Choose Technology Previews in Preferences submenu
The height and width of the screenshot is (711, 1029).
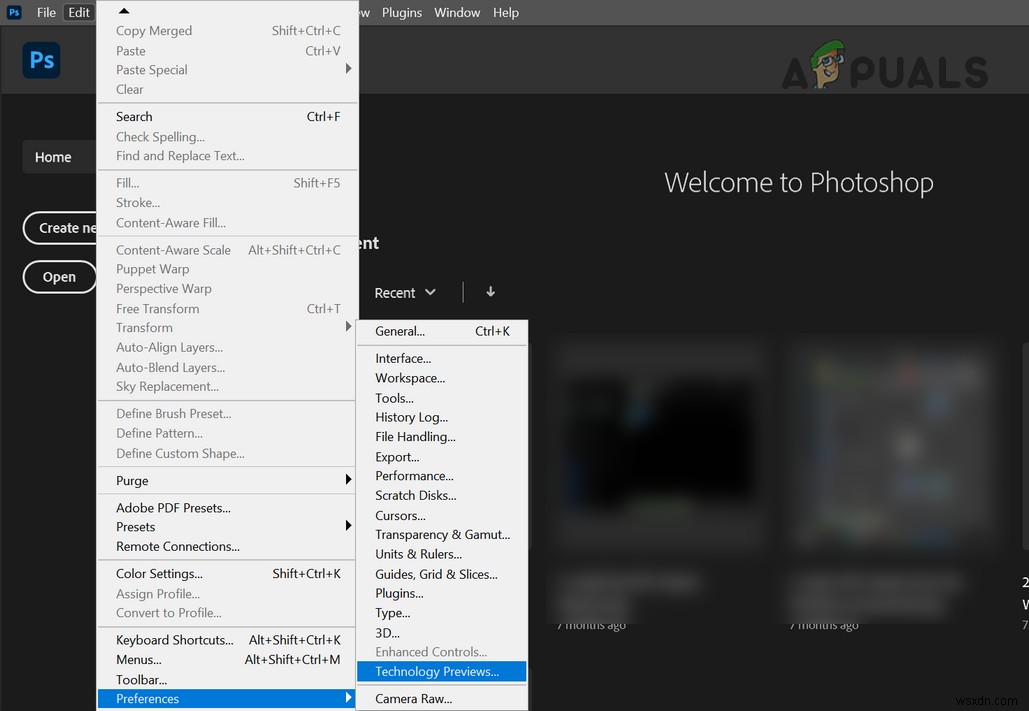tap(442, 672)
